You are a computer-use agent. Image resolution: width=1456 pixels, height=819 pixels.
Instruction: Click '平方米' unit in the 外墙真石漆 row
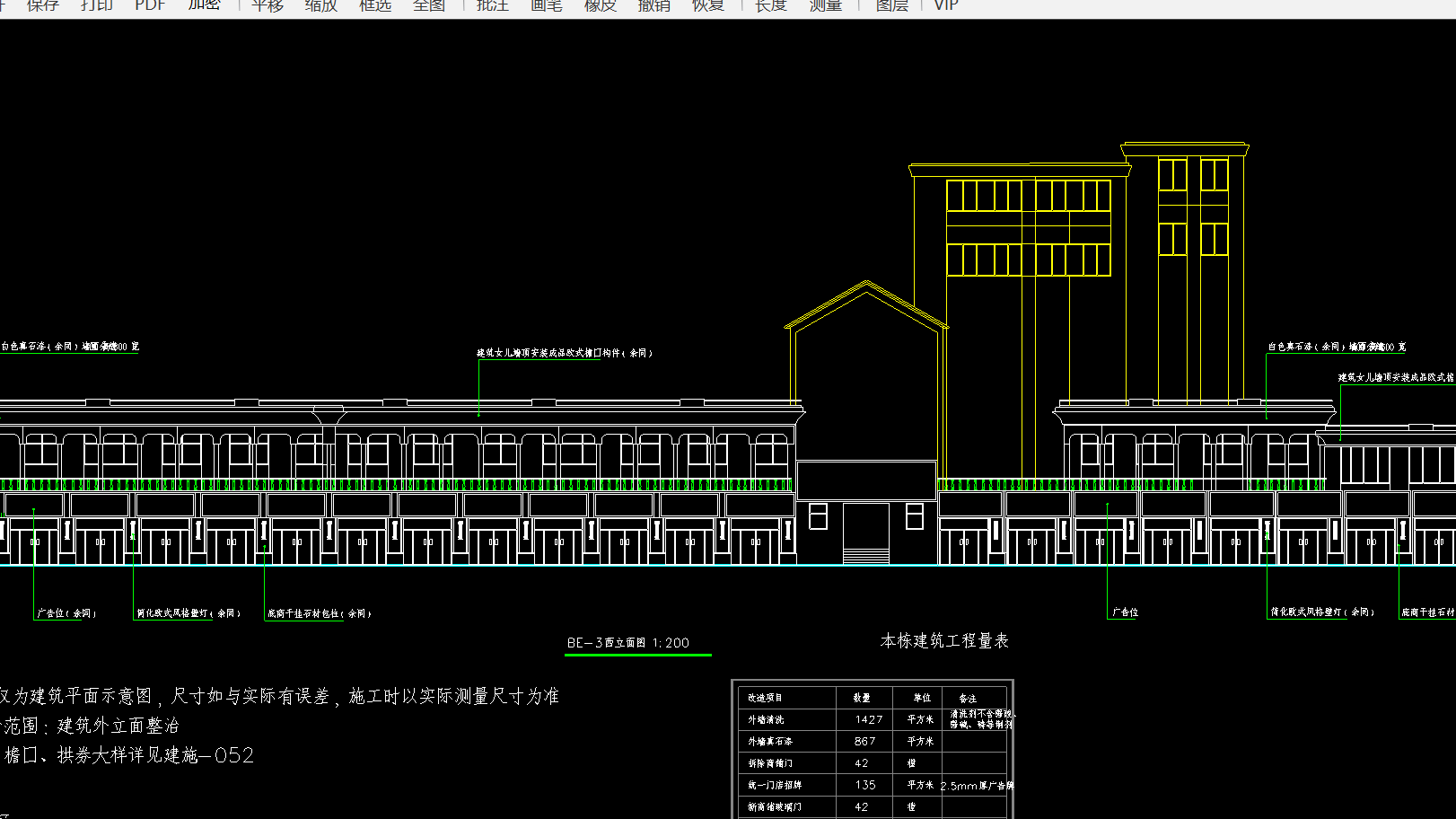(x=920, y=742)
